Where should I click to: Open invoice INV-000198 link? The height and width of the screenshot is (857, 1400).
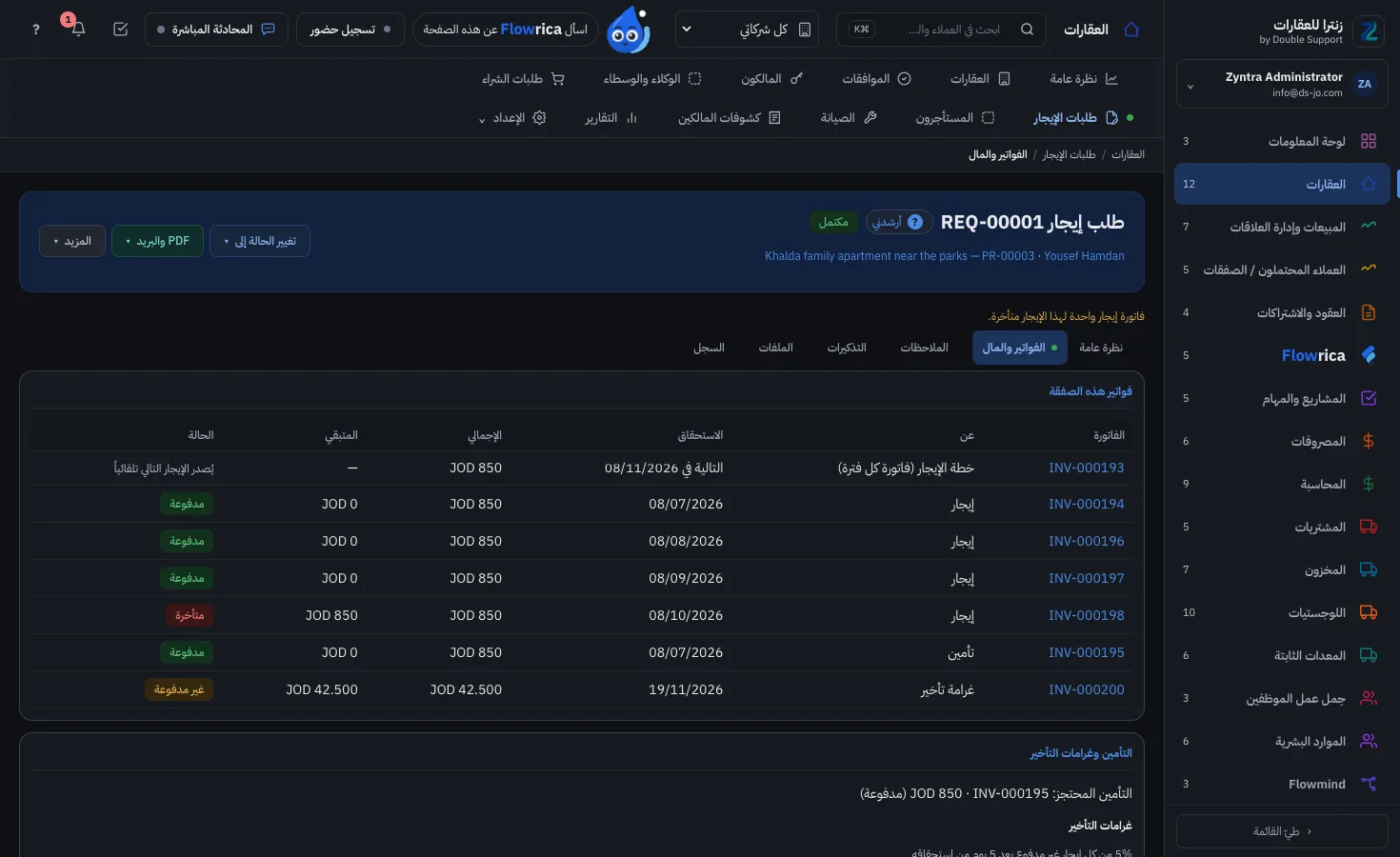[x=1087, y=615]
